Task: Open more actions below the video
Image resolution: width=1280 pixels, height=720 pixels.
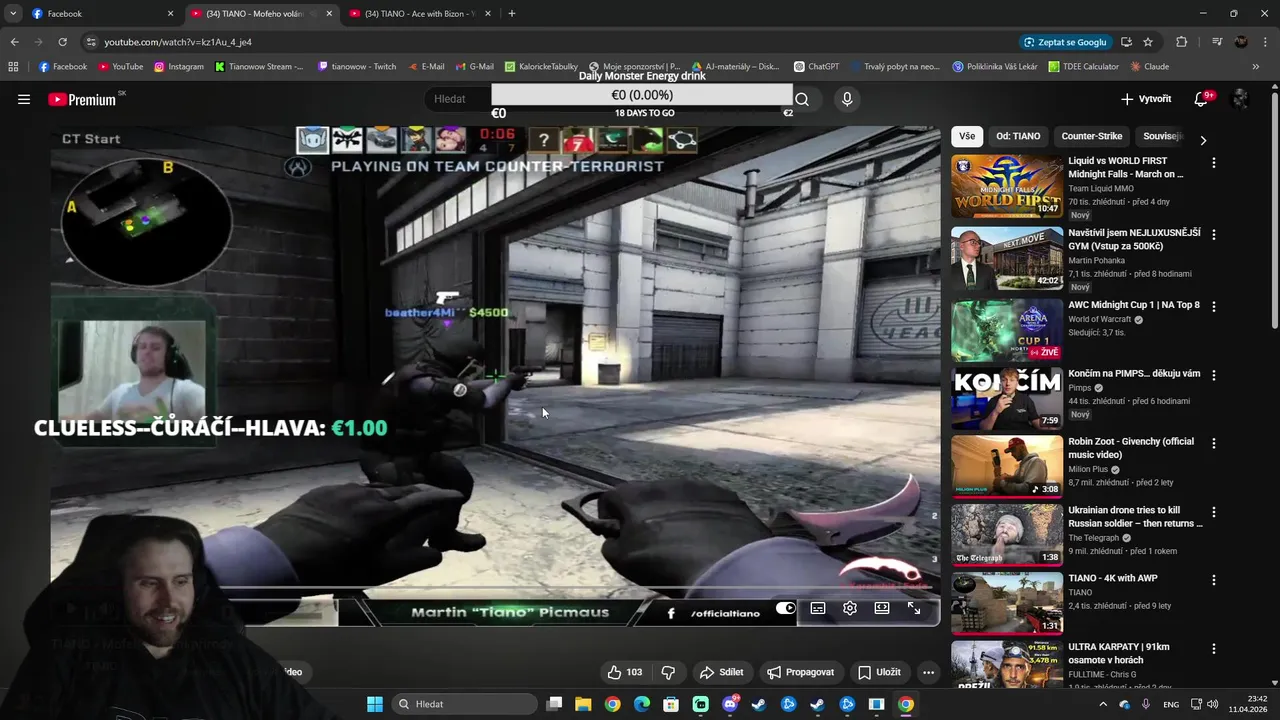Action: coord(928,672)
